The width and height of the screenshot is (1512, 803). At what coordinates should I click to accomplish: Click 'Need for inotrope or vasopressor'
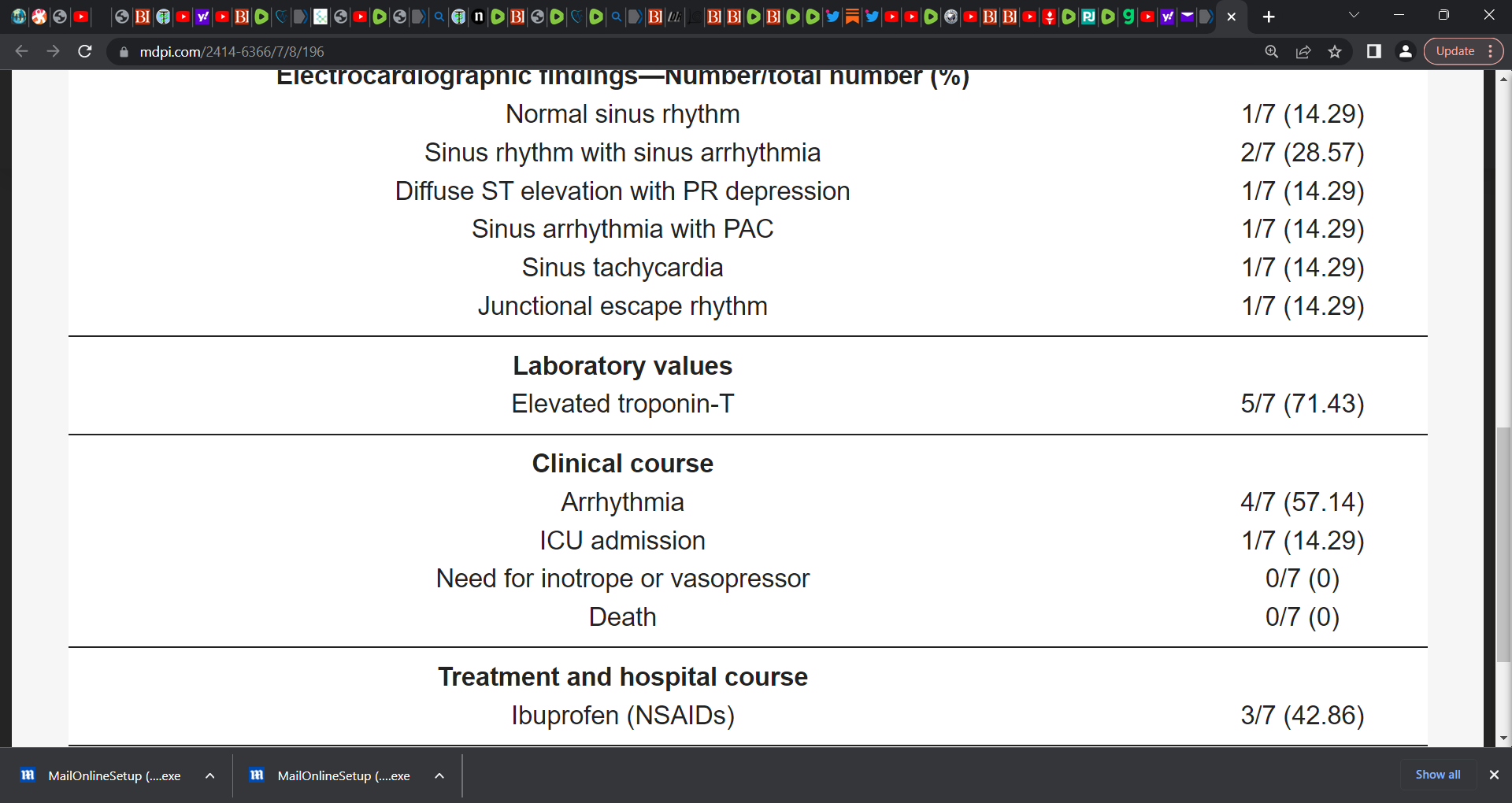click(x=622, y=579)
